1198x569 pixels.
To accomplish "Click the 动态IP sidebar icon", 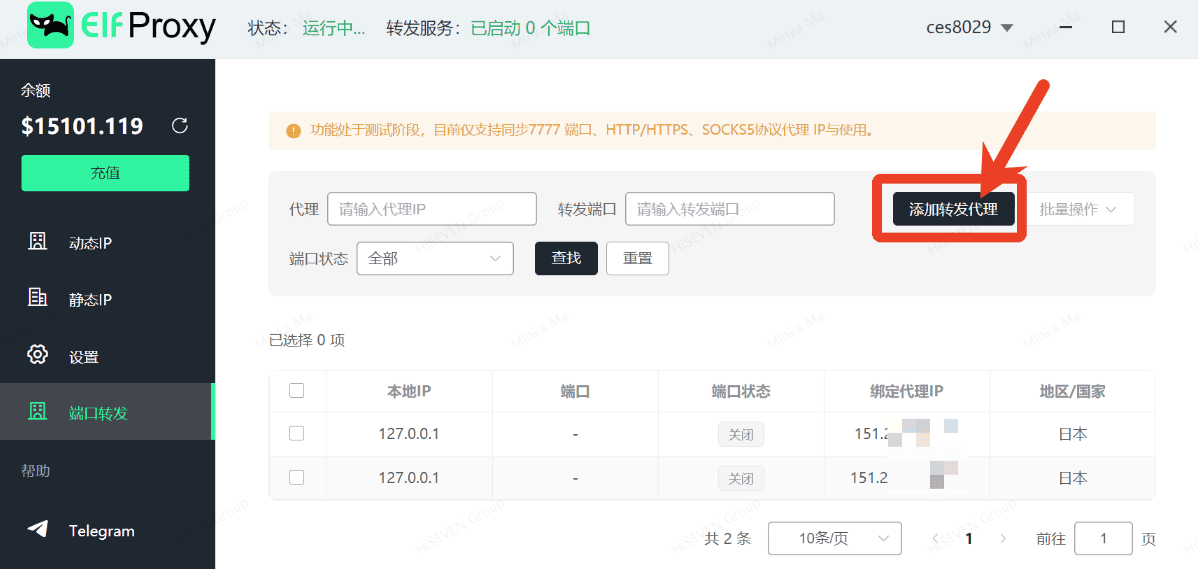I will click(38, 242).
